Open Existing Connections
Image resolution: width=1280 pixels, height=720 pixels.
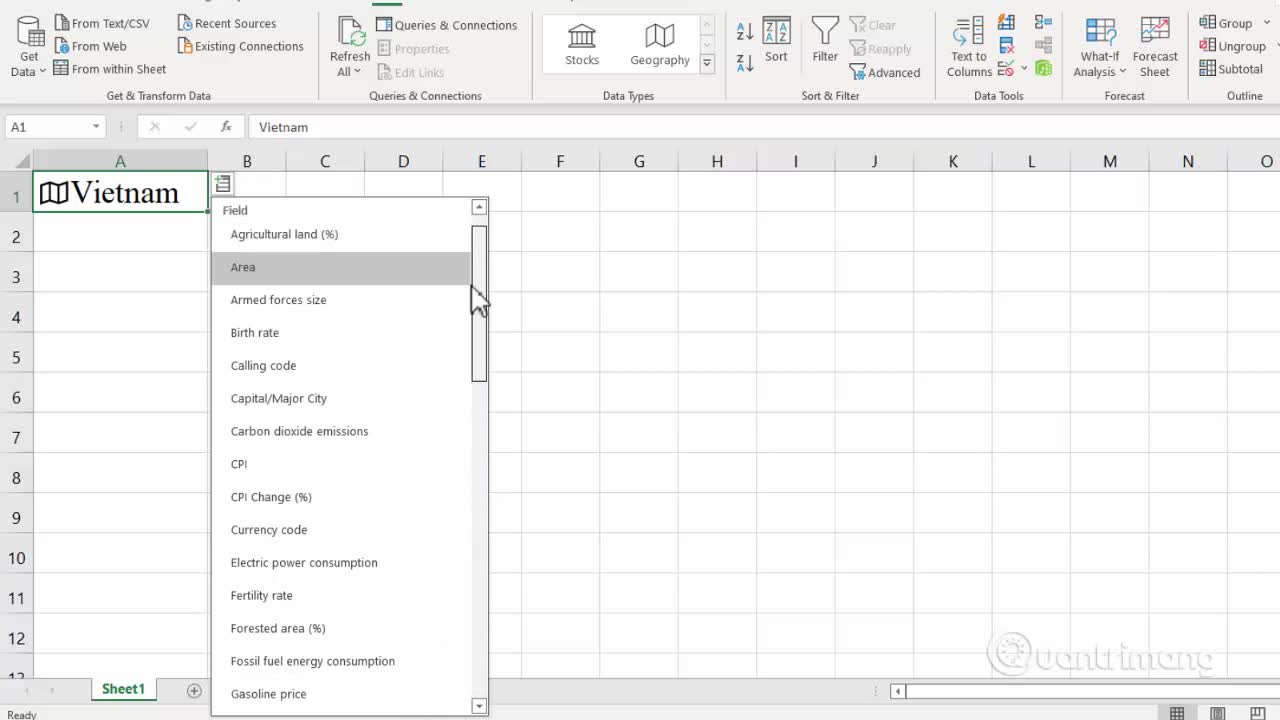240,46
